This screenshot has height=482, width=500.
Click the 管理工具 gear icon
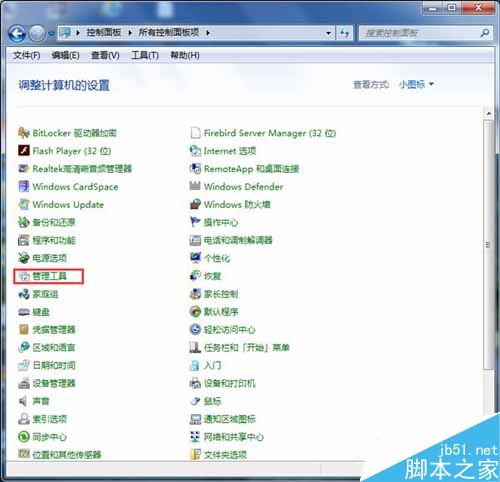24,276
